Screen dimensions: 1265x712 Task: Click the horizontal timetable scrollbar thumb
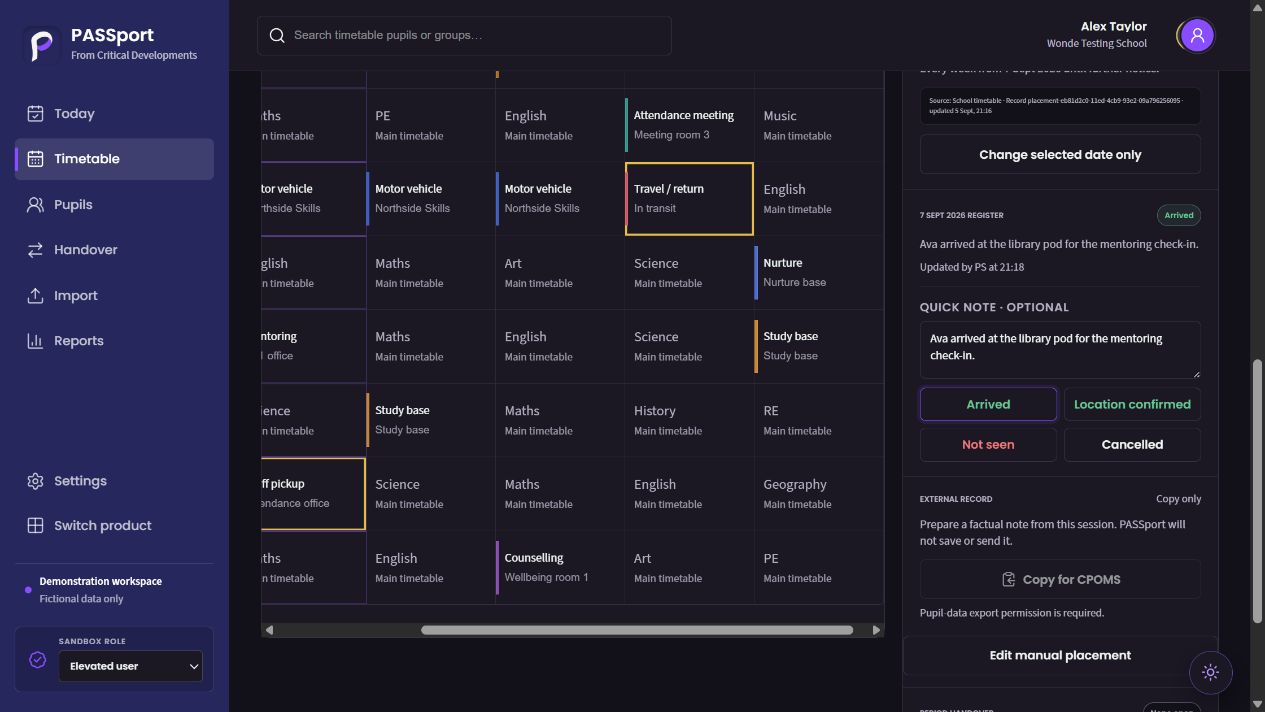point(637,630)
